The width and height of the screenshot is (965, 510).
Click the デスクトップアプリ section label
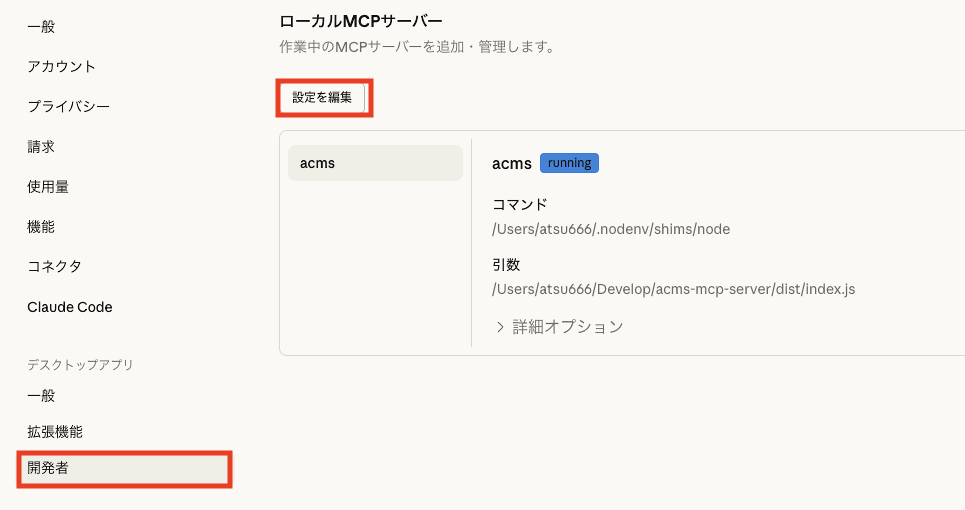coord(80,365)
